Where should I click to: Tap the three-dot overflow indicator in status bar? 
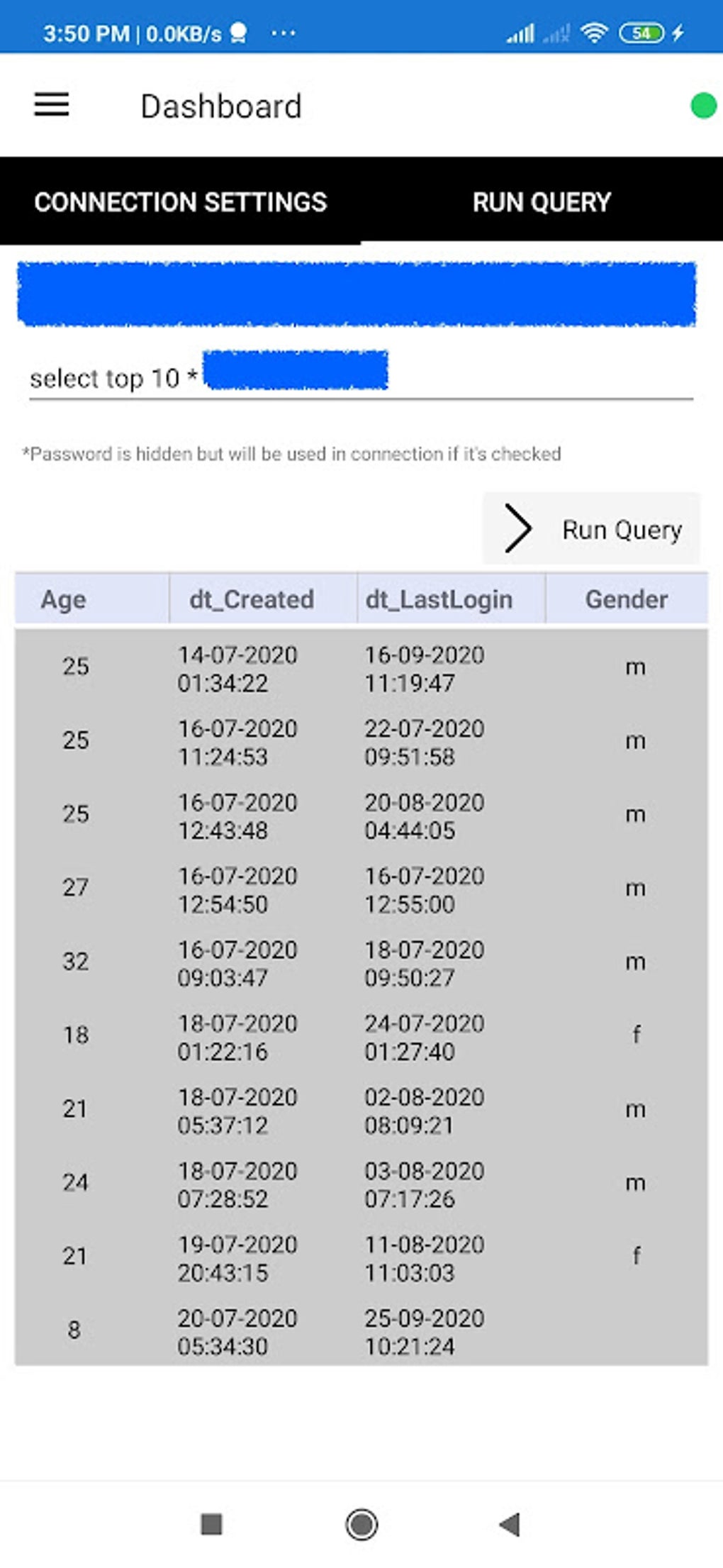coord(283,32)
